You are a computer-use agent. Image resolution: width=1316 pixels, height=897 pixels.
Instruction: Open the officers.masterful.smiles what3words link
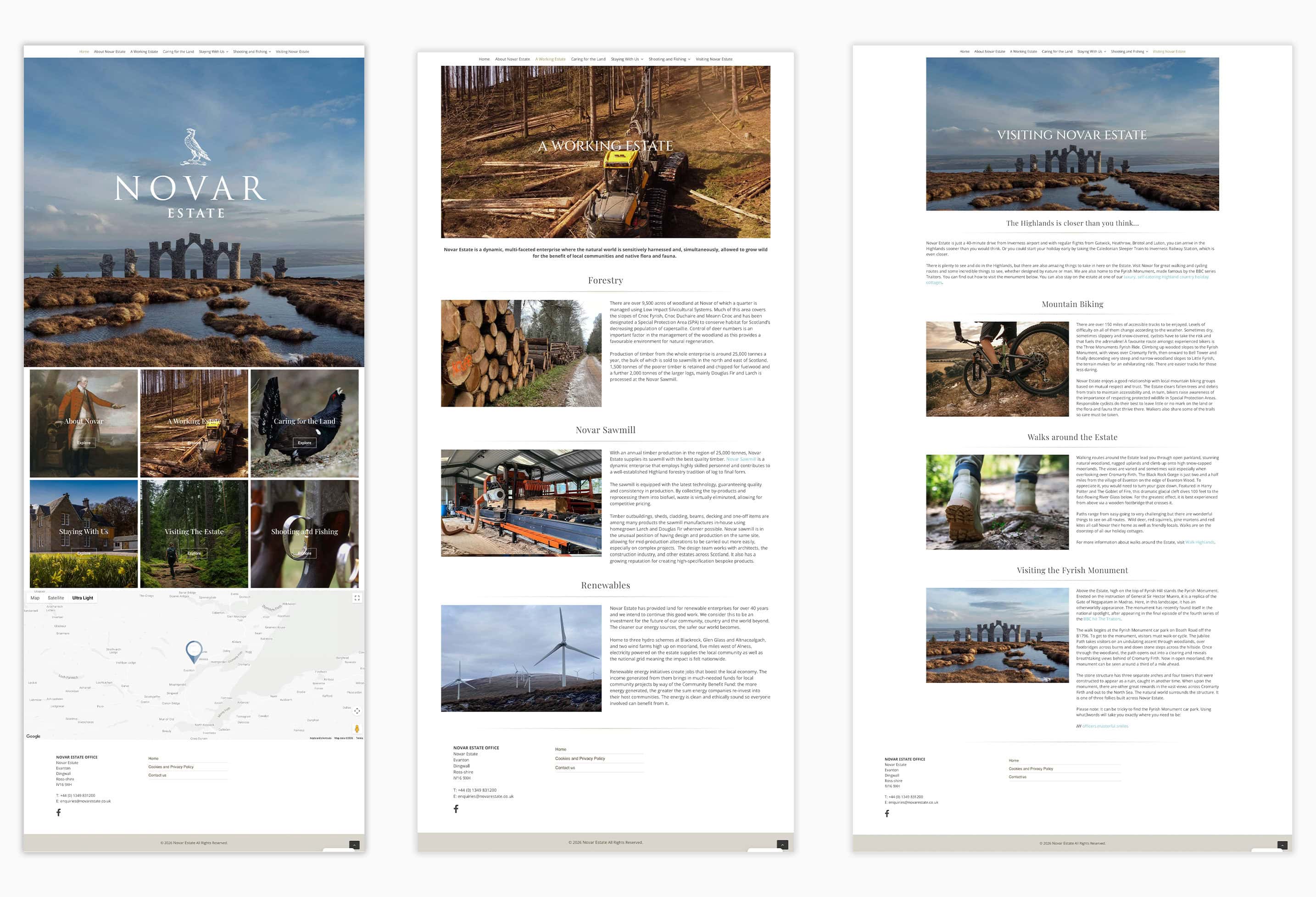(1105, 726)
